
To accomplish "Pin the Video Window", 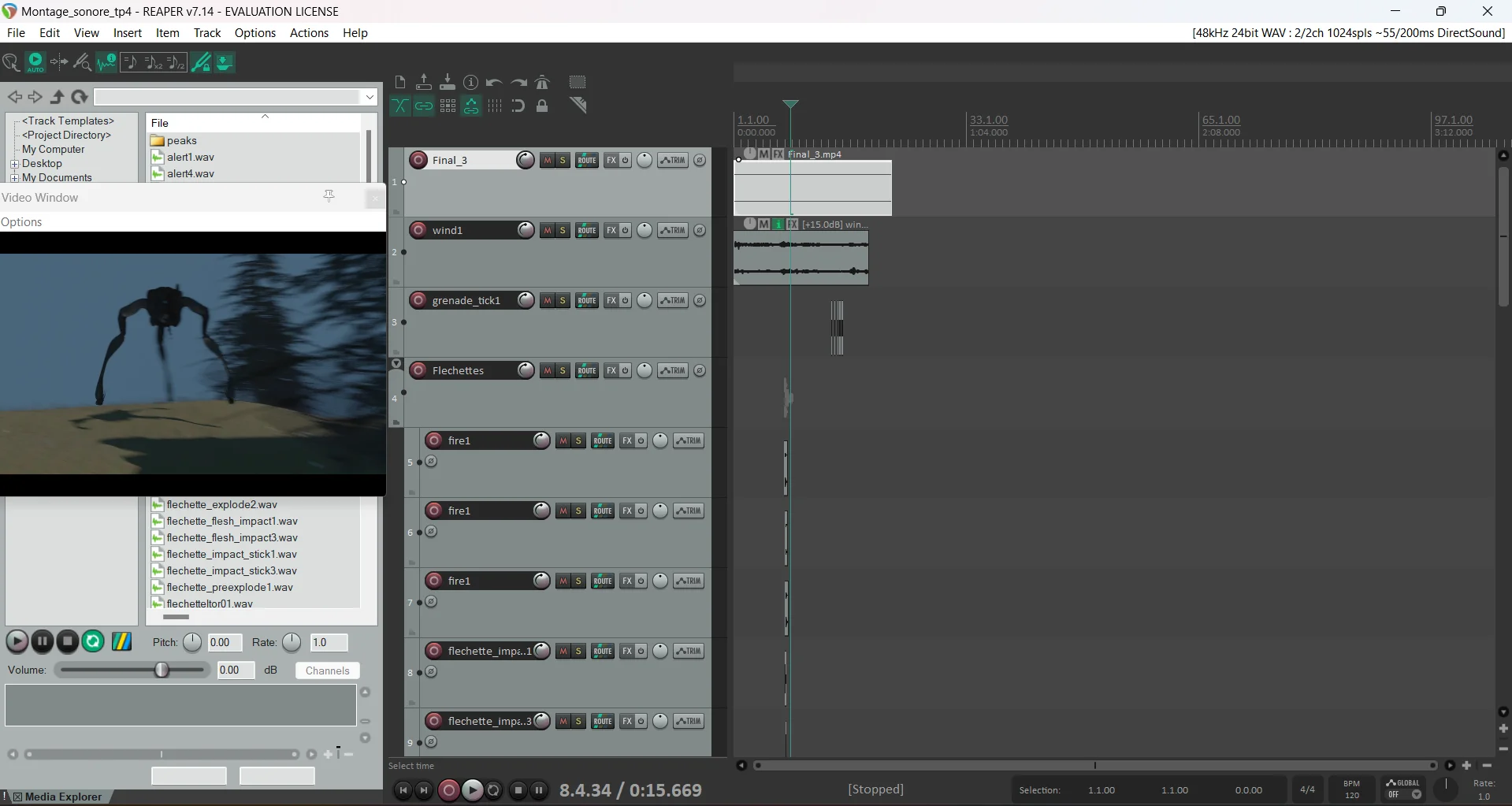I will pyautogui.click(x=329, y=195).
